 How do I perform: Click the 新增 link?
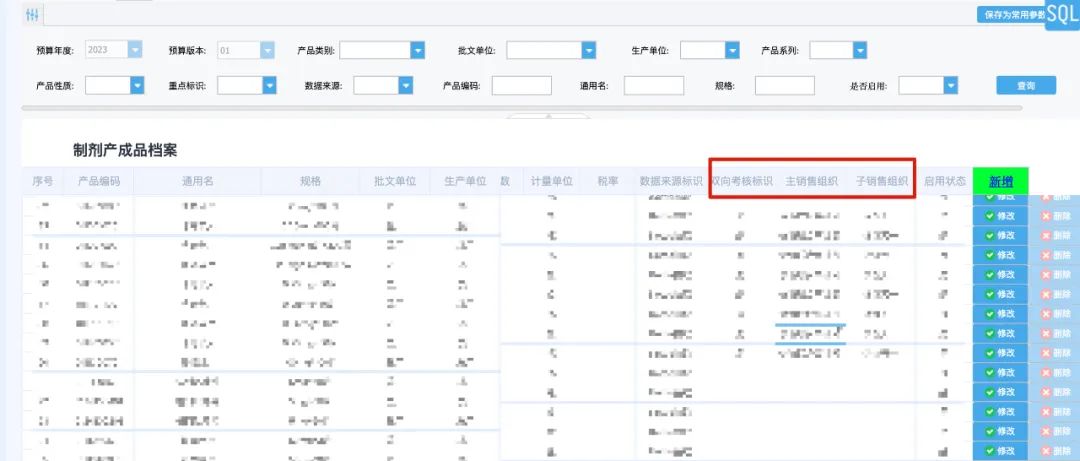coord(1001,182)
